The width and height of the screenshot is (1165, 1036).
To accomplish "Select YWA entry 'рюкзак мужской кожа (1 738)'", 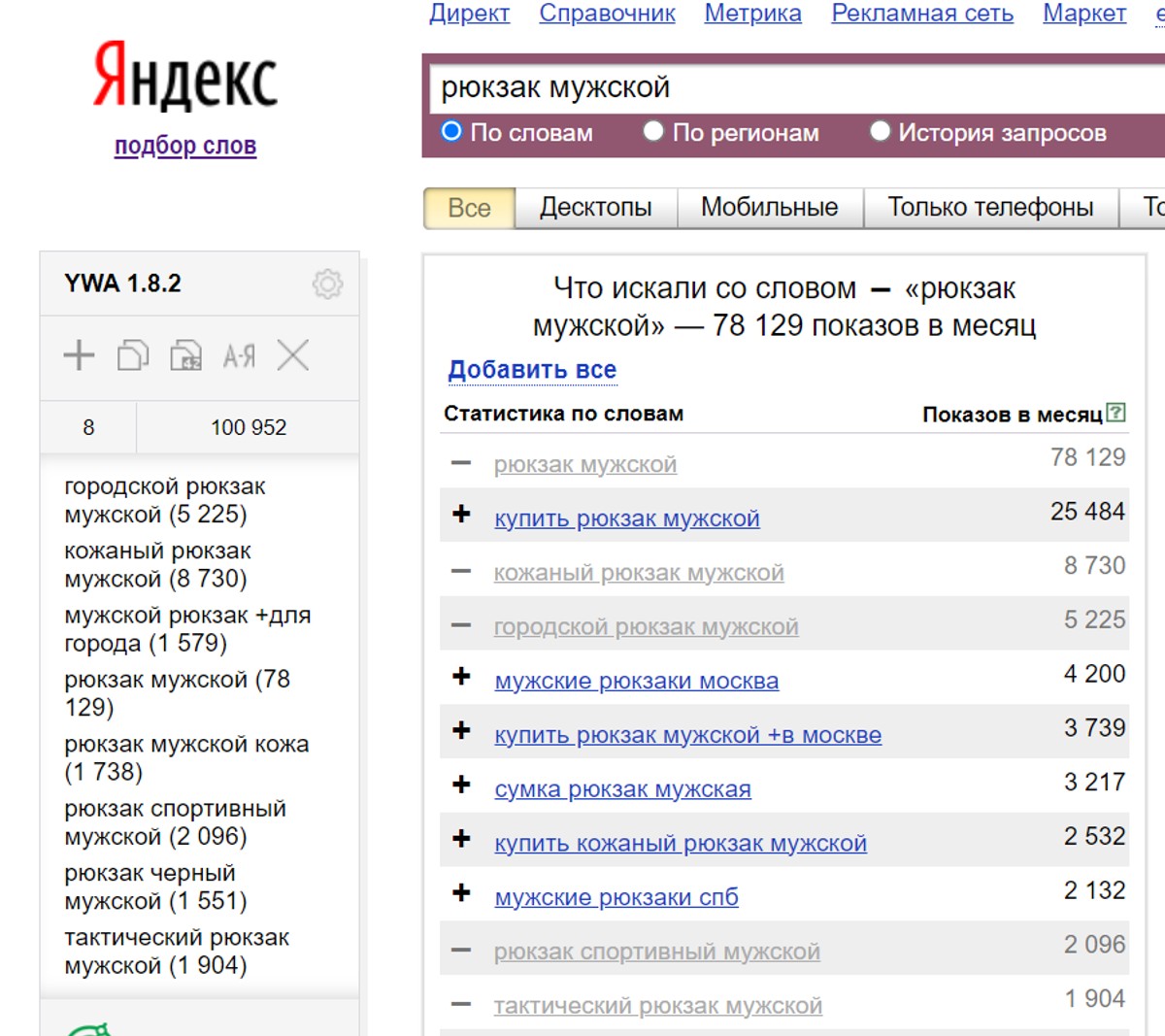I will tap(186, 758).
